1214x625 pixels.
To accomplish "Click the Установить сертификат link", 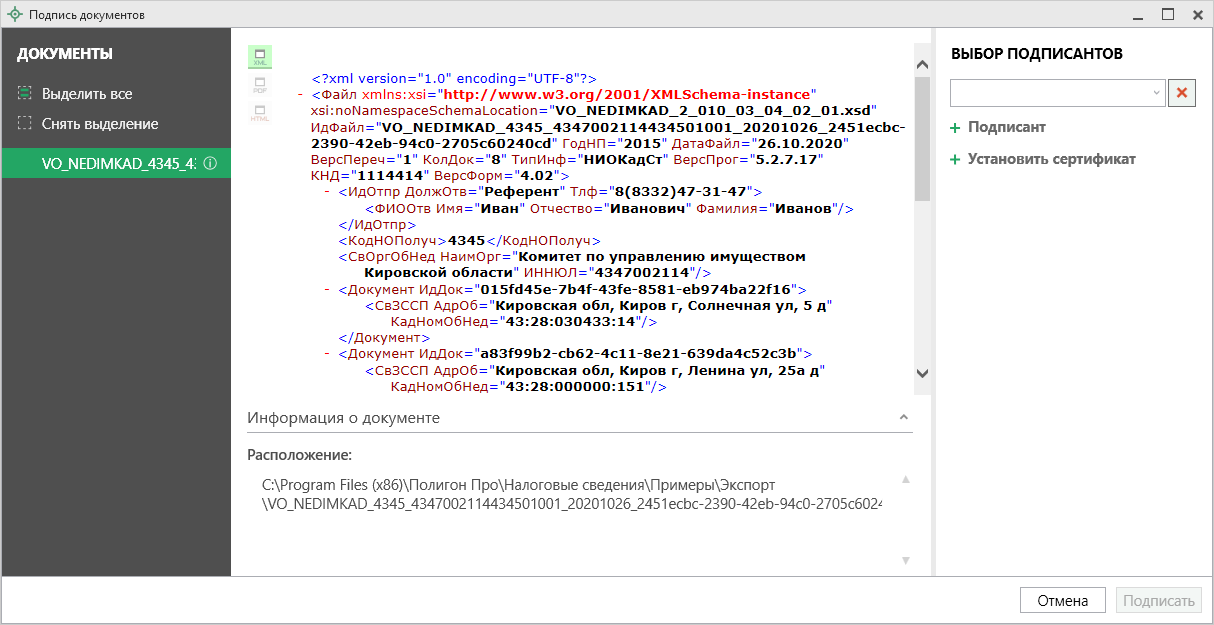I will (1051, 159).
